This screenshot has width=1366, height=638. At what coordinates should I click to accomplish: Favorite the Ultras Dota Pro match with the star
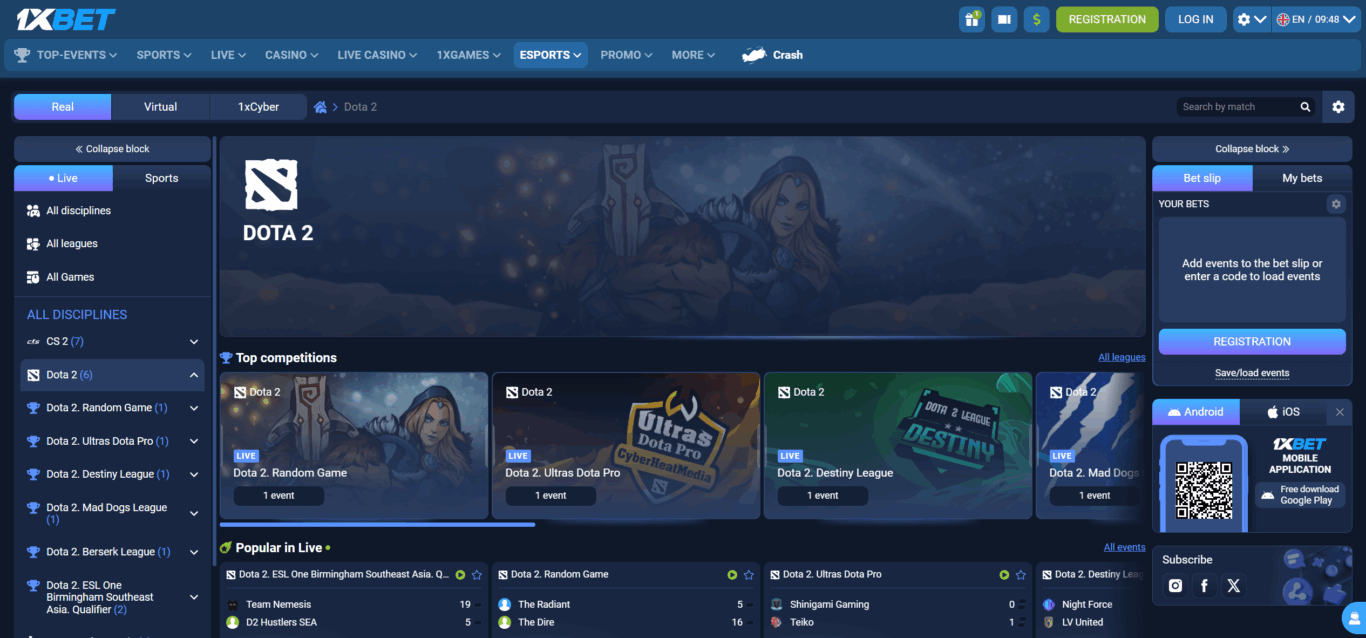1020,574
